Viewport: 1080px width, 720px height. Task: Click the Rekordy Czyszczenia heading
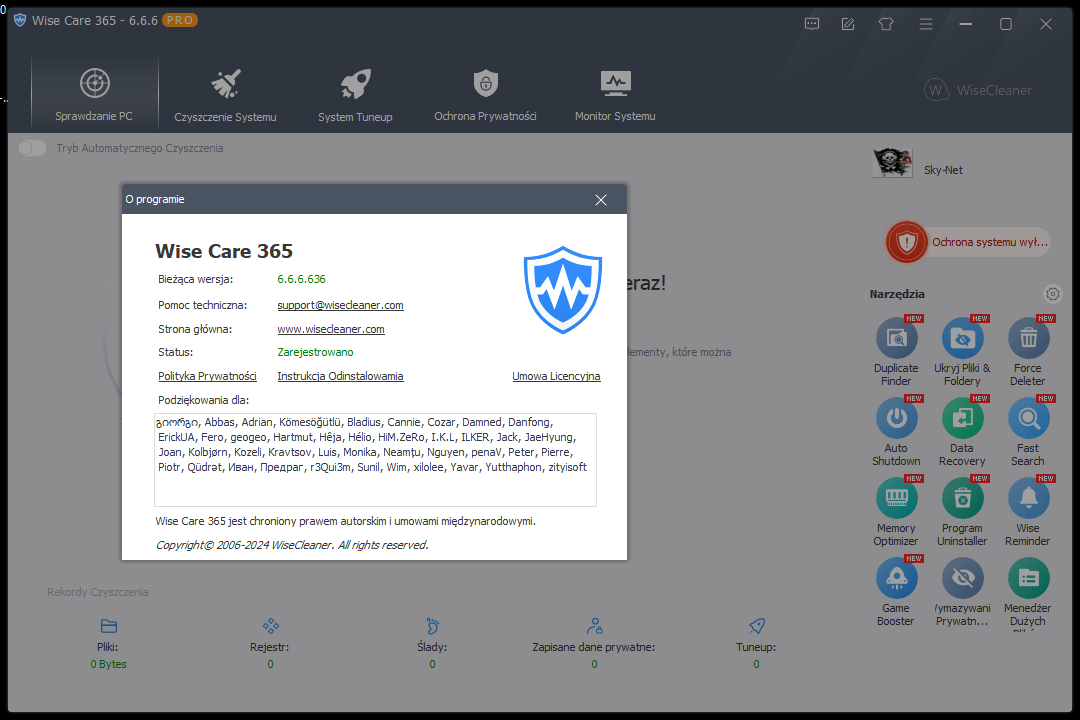coord(98,592)
